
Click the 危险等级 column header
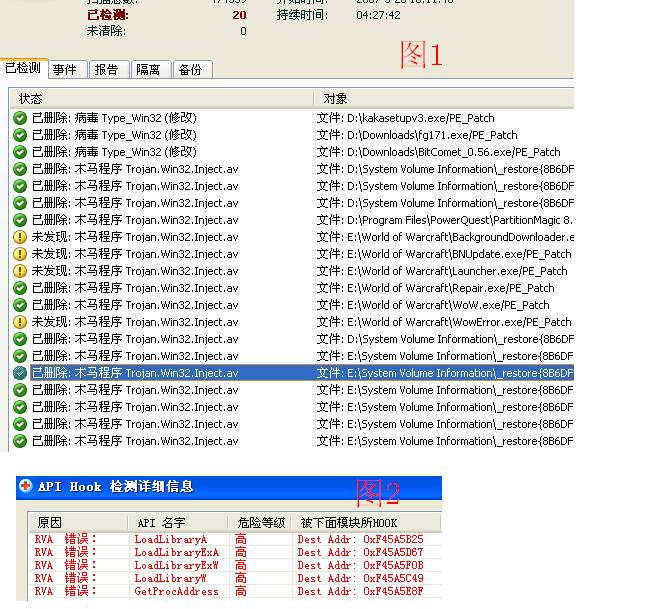click(x=261, y=523)
